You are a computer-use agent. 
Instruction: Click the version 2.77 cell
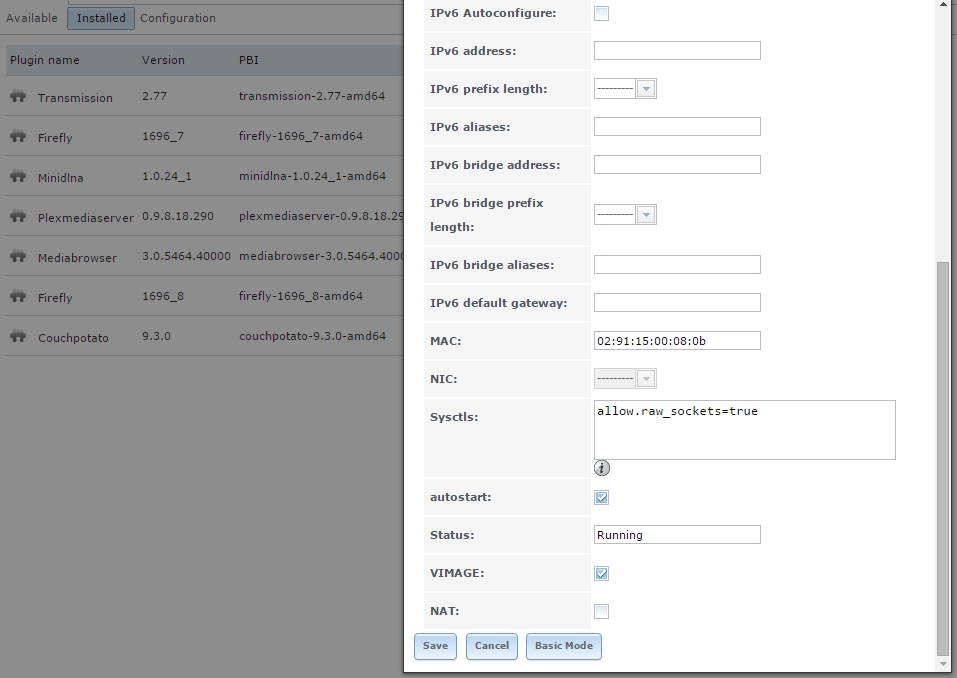[x=154, y=96]
